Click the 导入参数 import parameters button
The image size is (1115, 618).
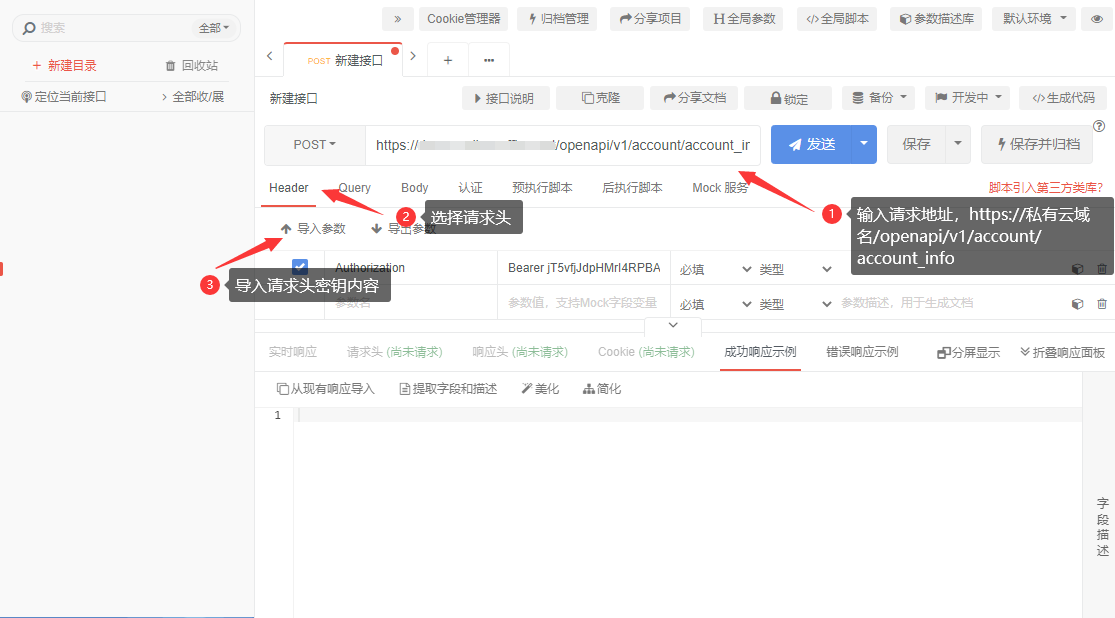click(312, 229)
